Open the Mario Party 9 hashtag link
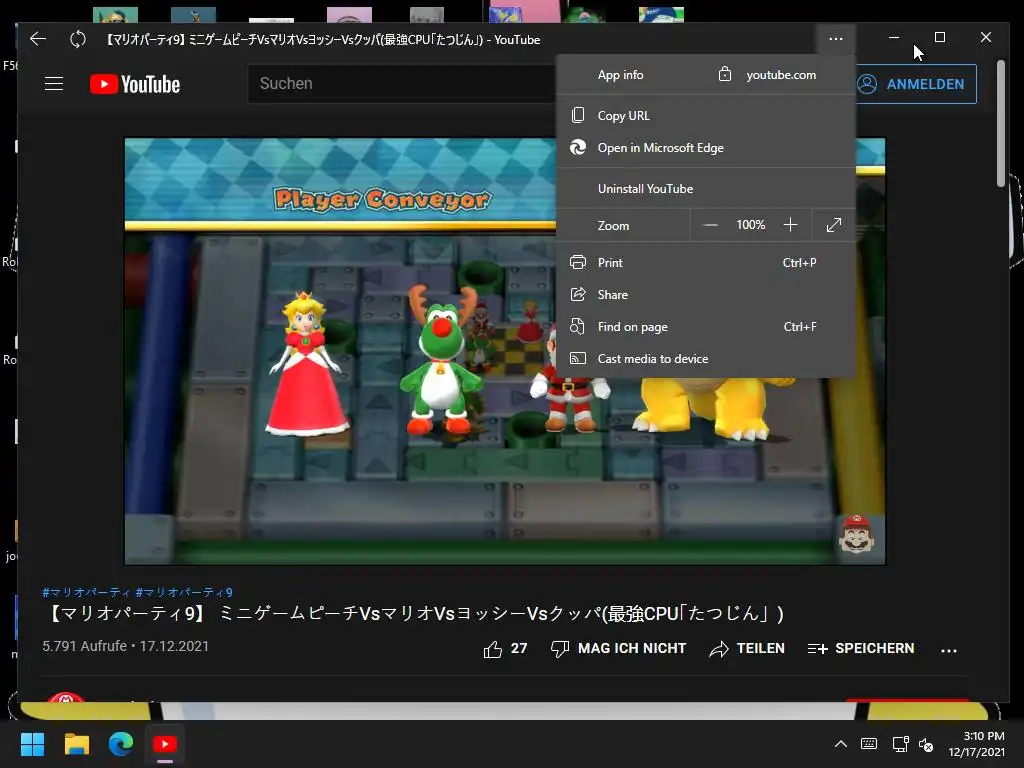This screenshot has height=768, width=1024. click(184, 592)
